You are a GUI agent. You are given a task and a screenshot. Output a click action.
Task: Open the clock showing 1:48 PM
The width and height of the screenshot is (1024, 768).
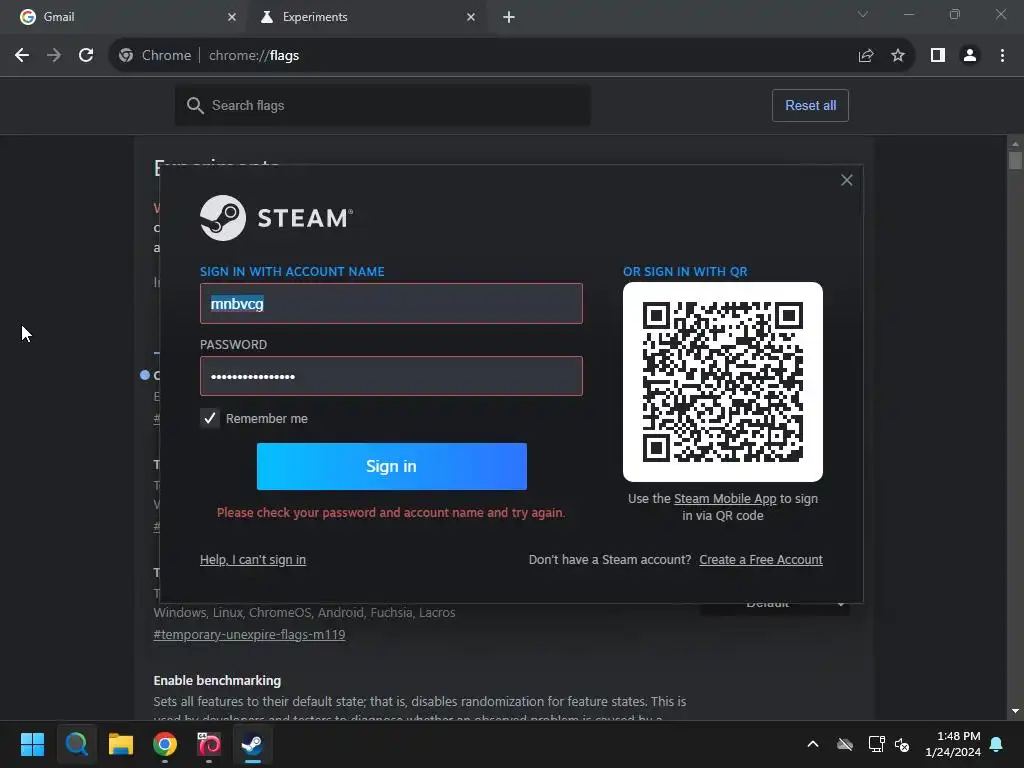click(953, 744)
